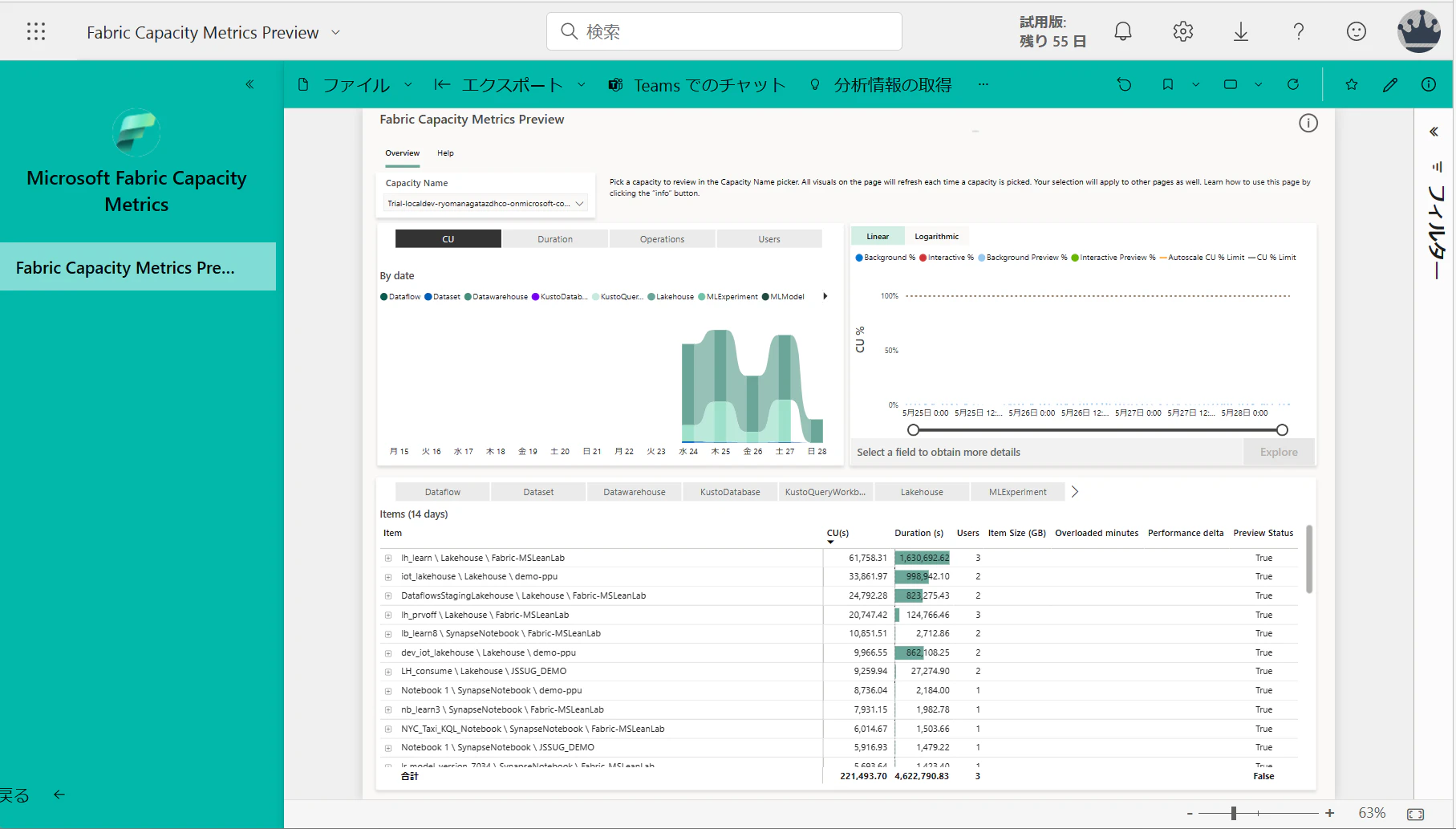Click the time range slider left handle
This screenshot has height=829, width=1456.
913,430
